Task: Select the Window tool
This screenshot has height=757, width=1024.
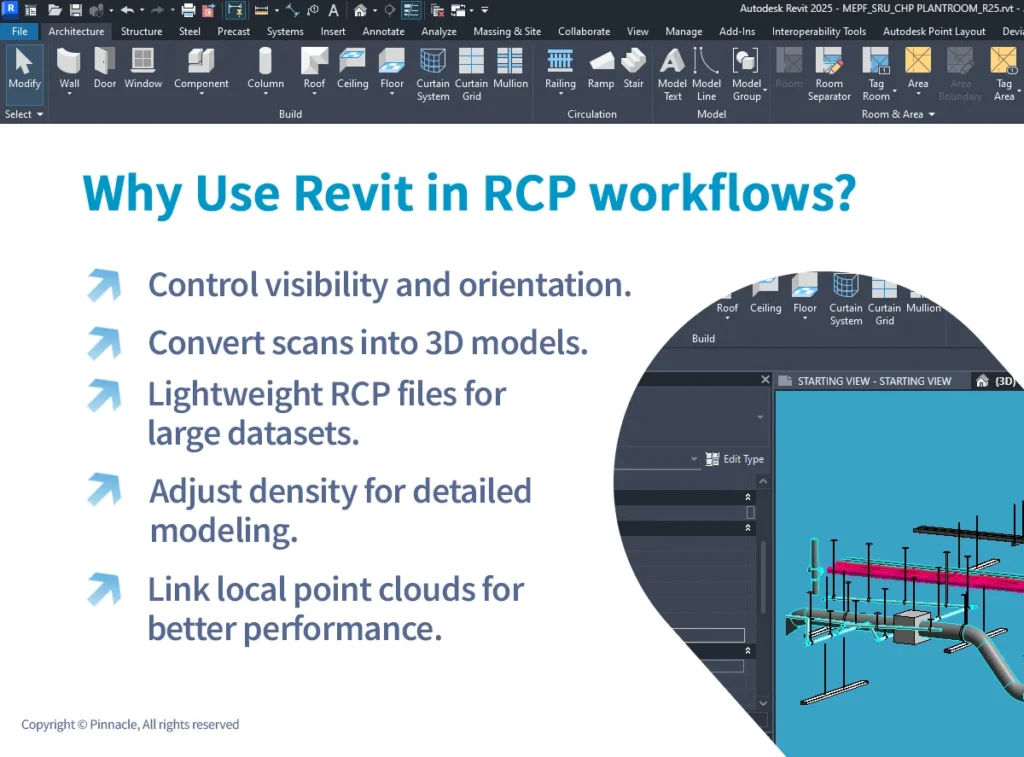Action: (x=143, y=70)
